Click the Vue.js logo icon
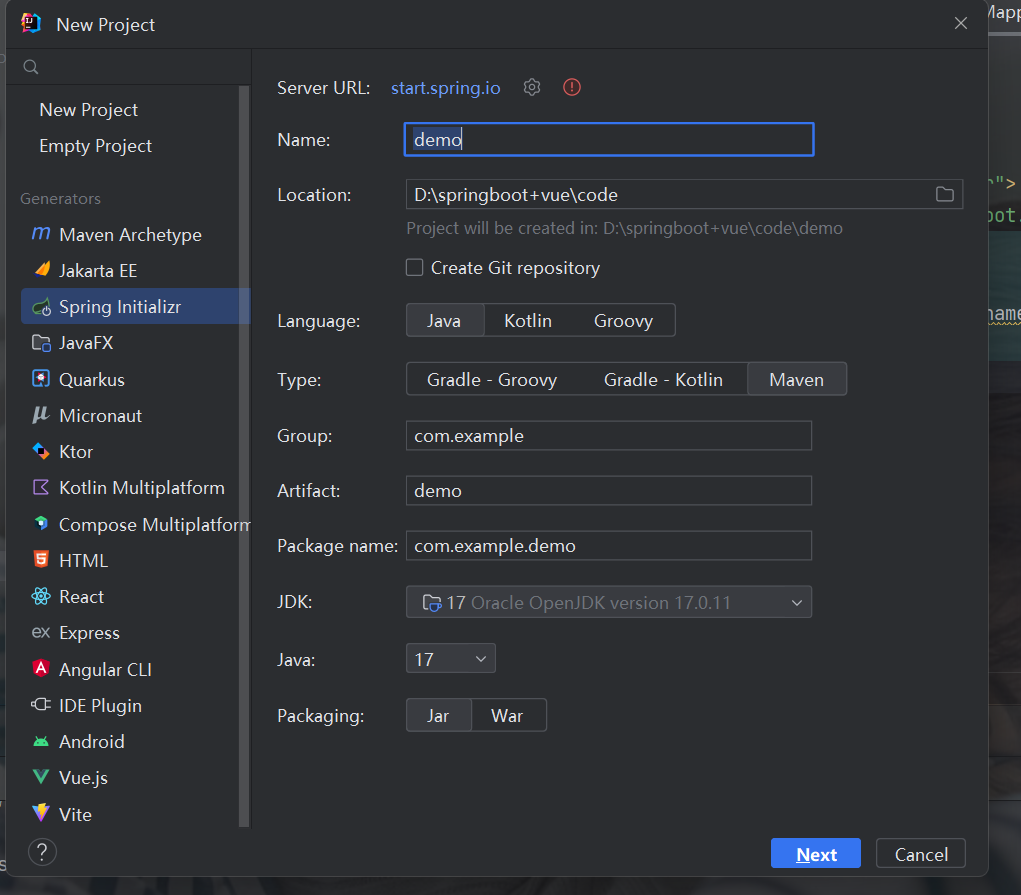The image size is (1021, 895). click(41, 776)
